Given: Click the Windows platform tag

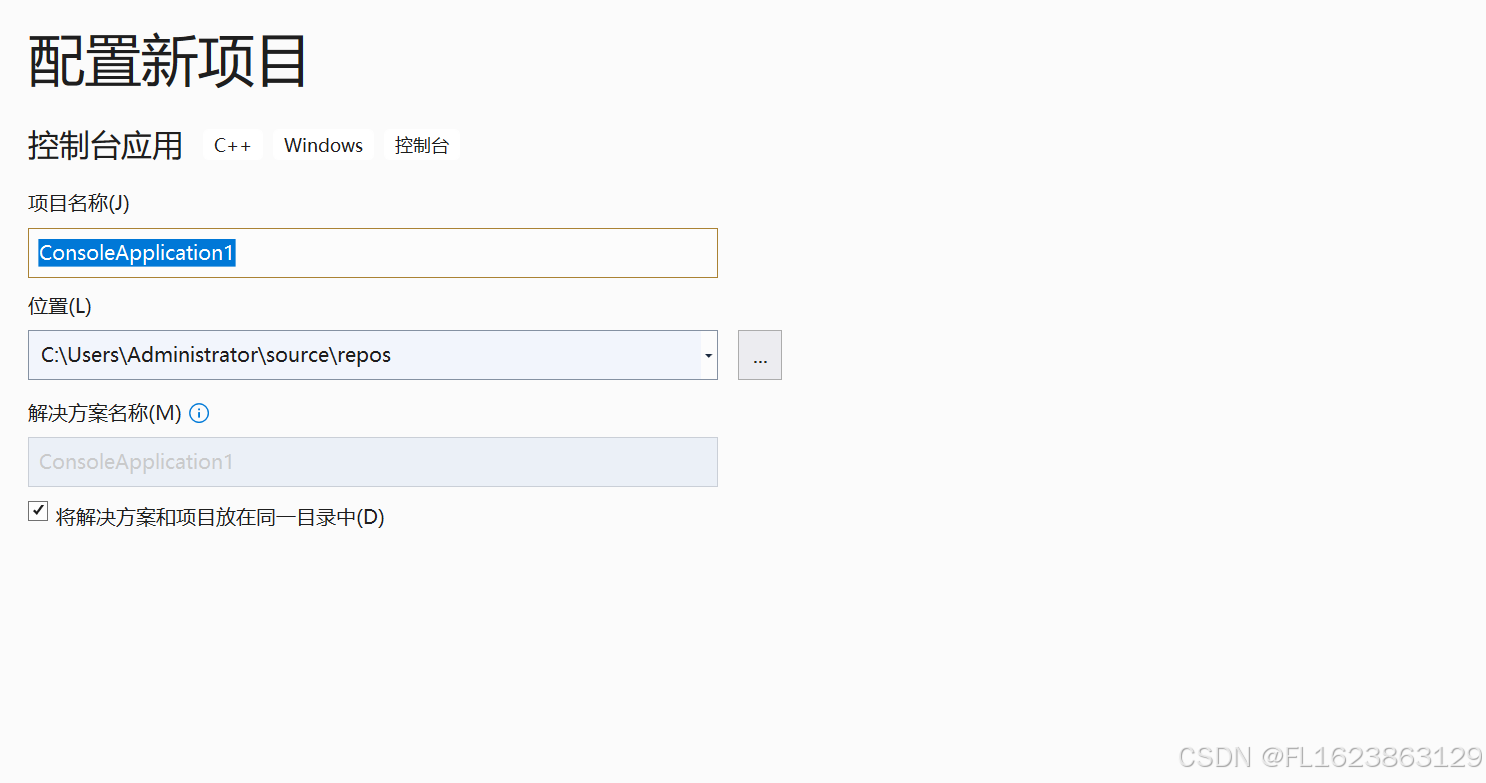Looking at the screenshot, I should click(x=323, y=145).
